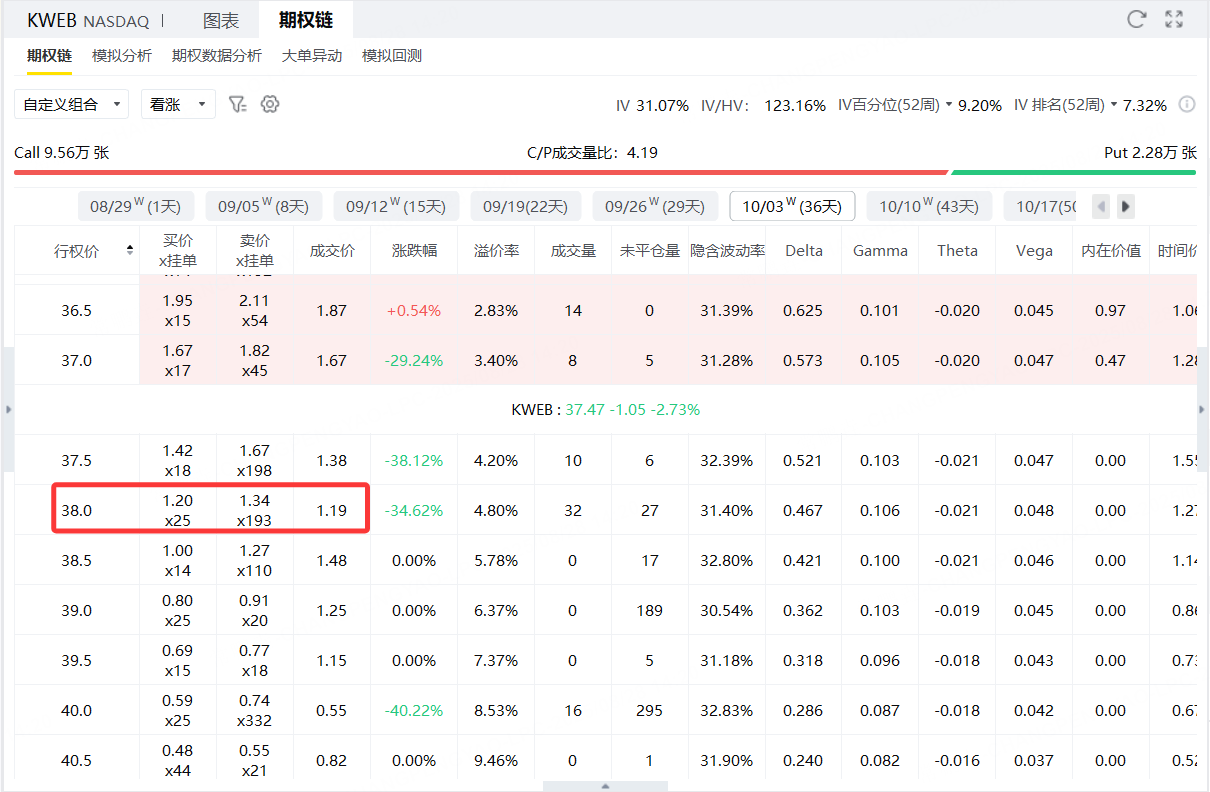This screenshot has width=1210, height=792.
Task: Click the 内在价值 column header
Action: click(x=1110, y=250)
